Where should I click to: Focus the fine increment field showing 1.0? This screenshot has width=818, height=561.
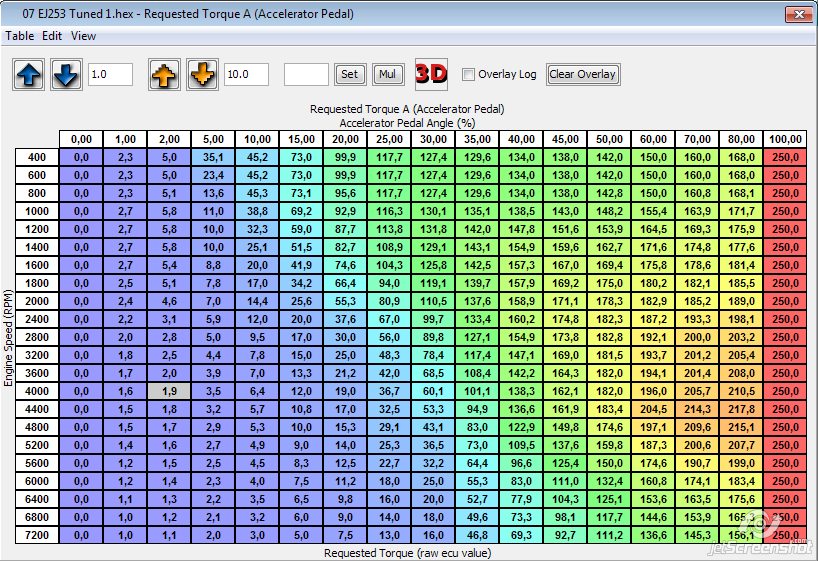[110, 74]
